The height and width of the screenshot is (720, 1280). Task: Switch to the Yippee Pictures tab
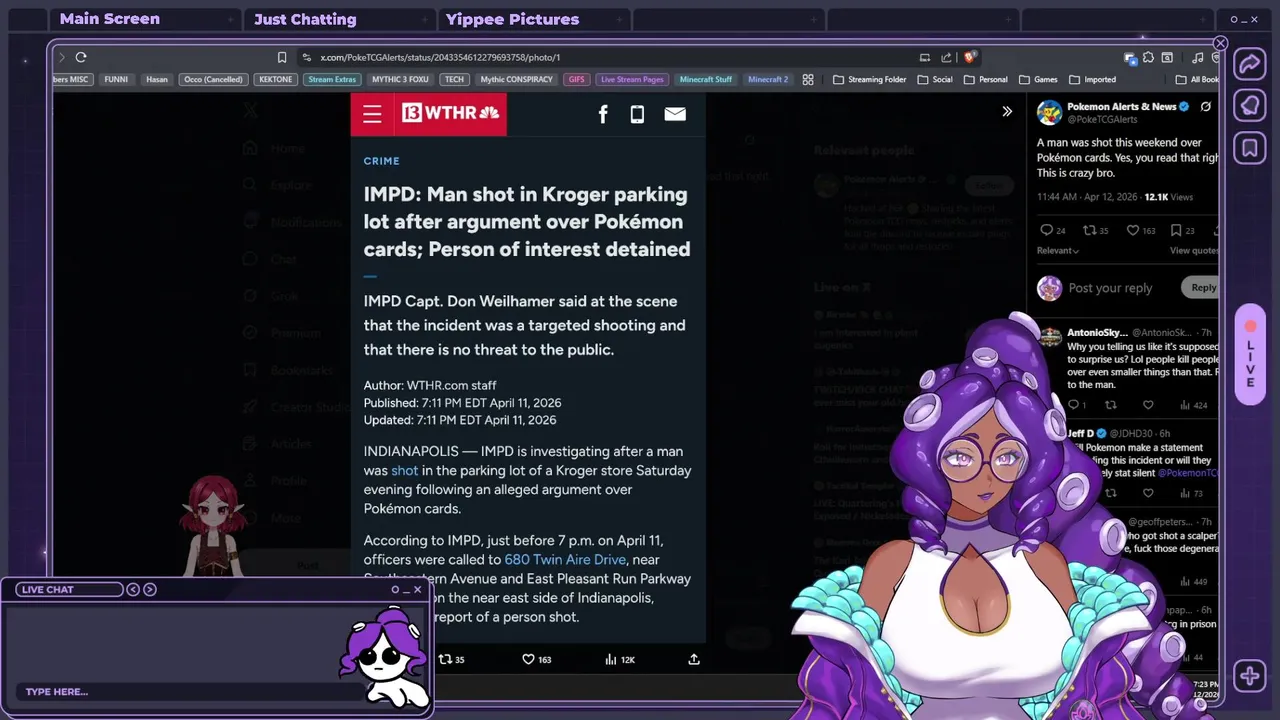click(x=534, y=19)
